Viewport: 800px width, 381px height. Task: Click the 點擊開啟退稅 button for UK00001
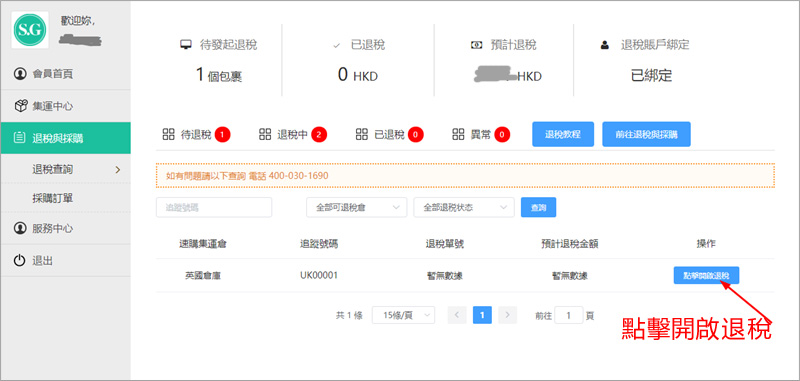[x=706, y=275]
